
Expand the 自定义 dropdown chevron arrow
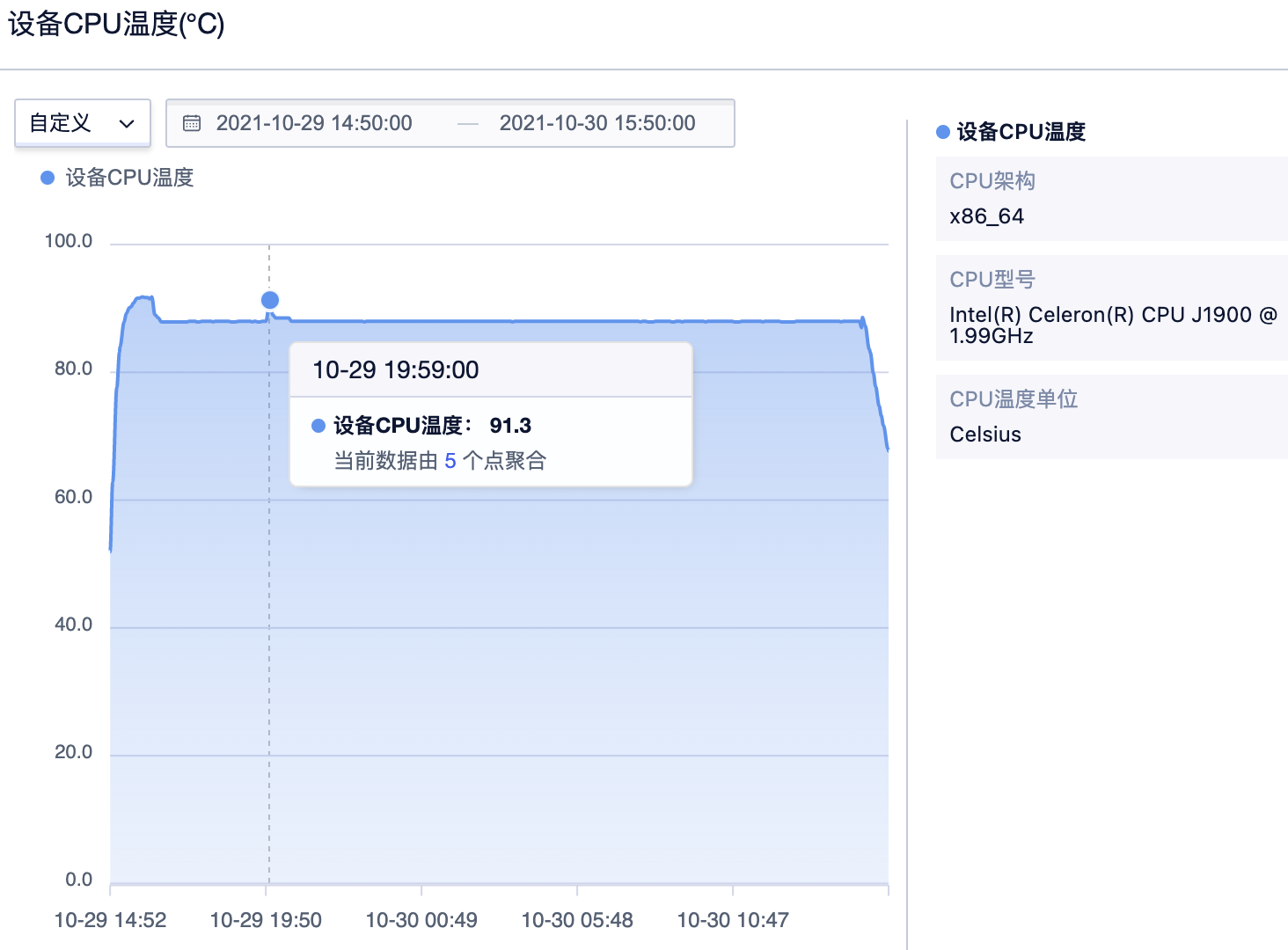point(127,124)
